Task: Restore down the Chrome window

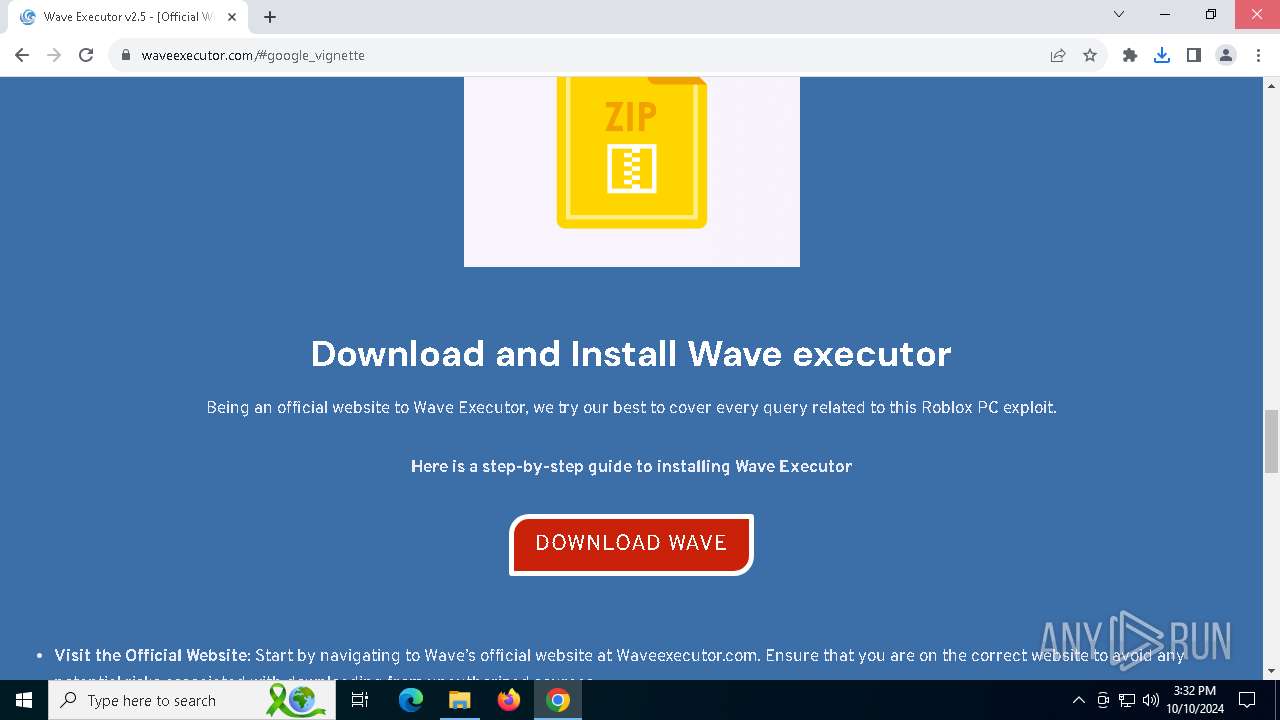Action: [x=1211, y=14]
